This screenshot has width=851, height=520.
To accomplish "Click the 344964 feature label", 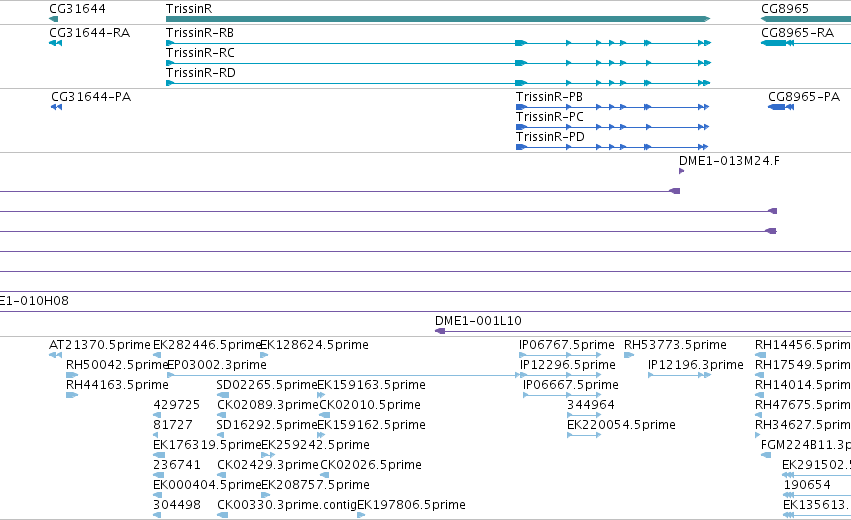I will click(x=591, y=405).
